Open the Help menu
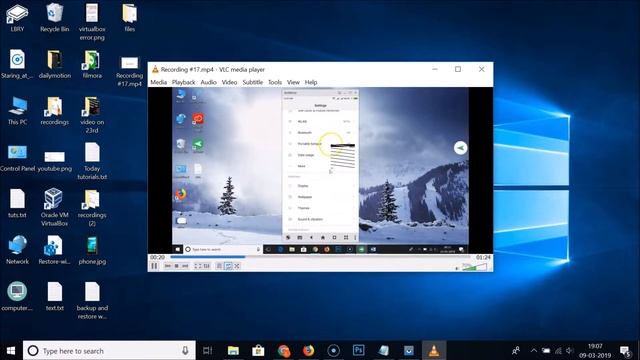 click(311, 82)
